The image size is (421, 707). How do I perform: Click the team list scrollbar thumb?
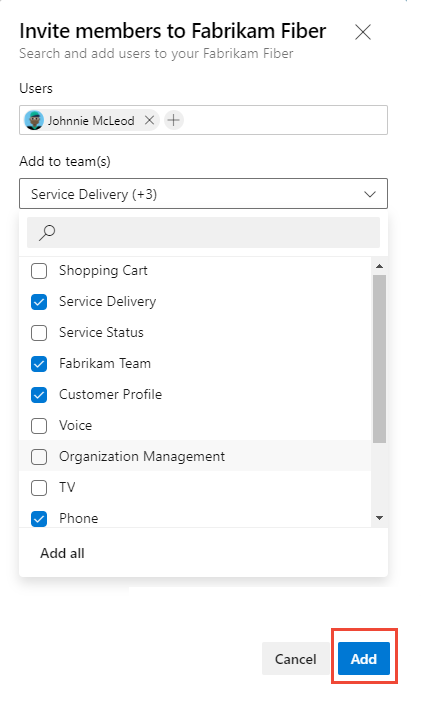(x=380, y=359)
